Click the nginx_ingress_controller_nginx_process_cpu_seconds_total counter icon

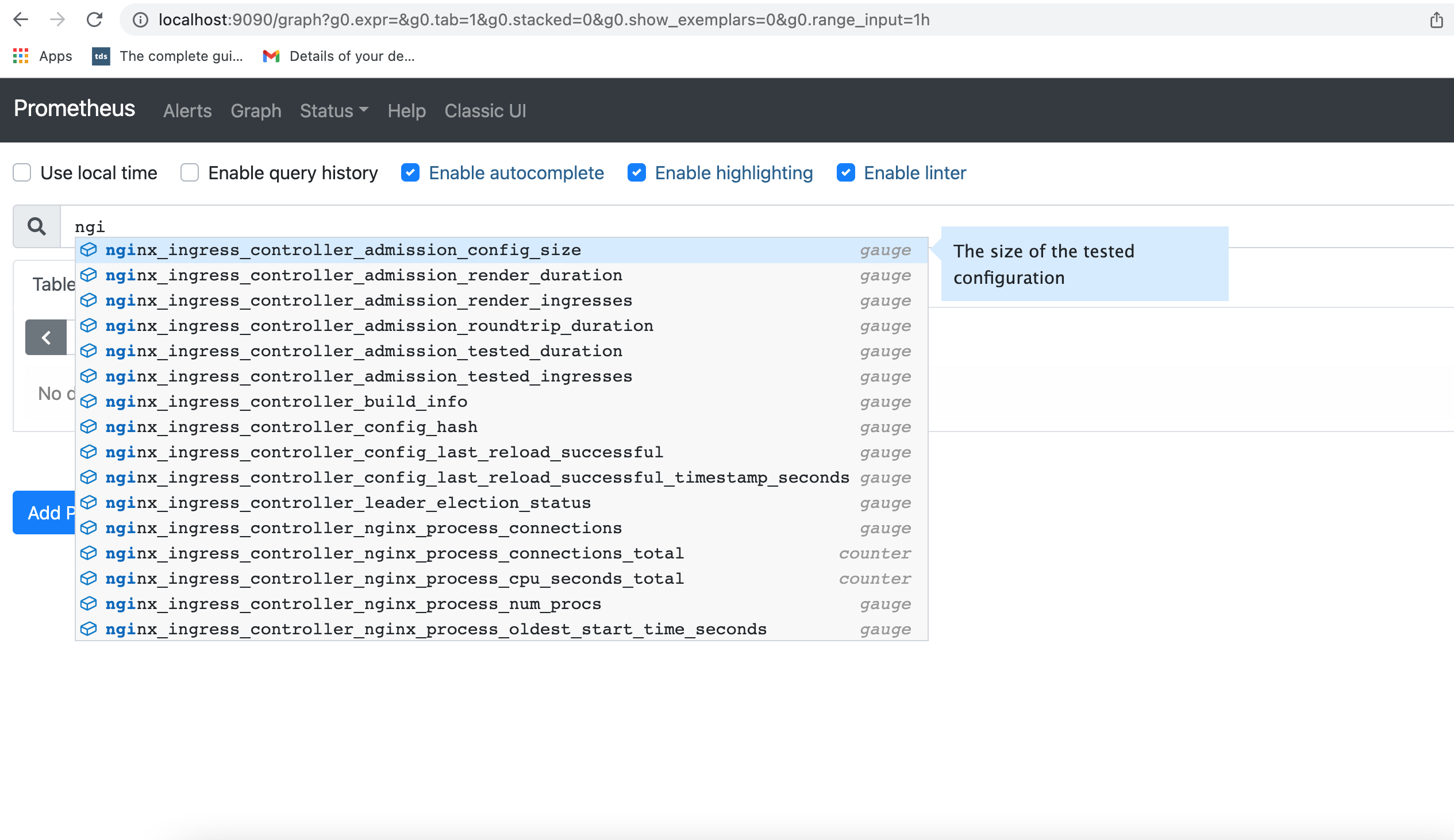90,578
